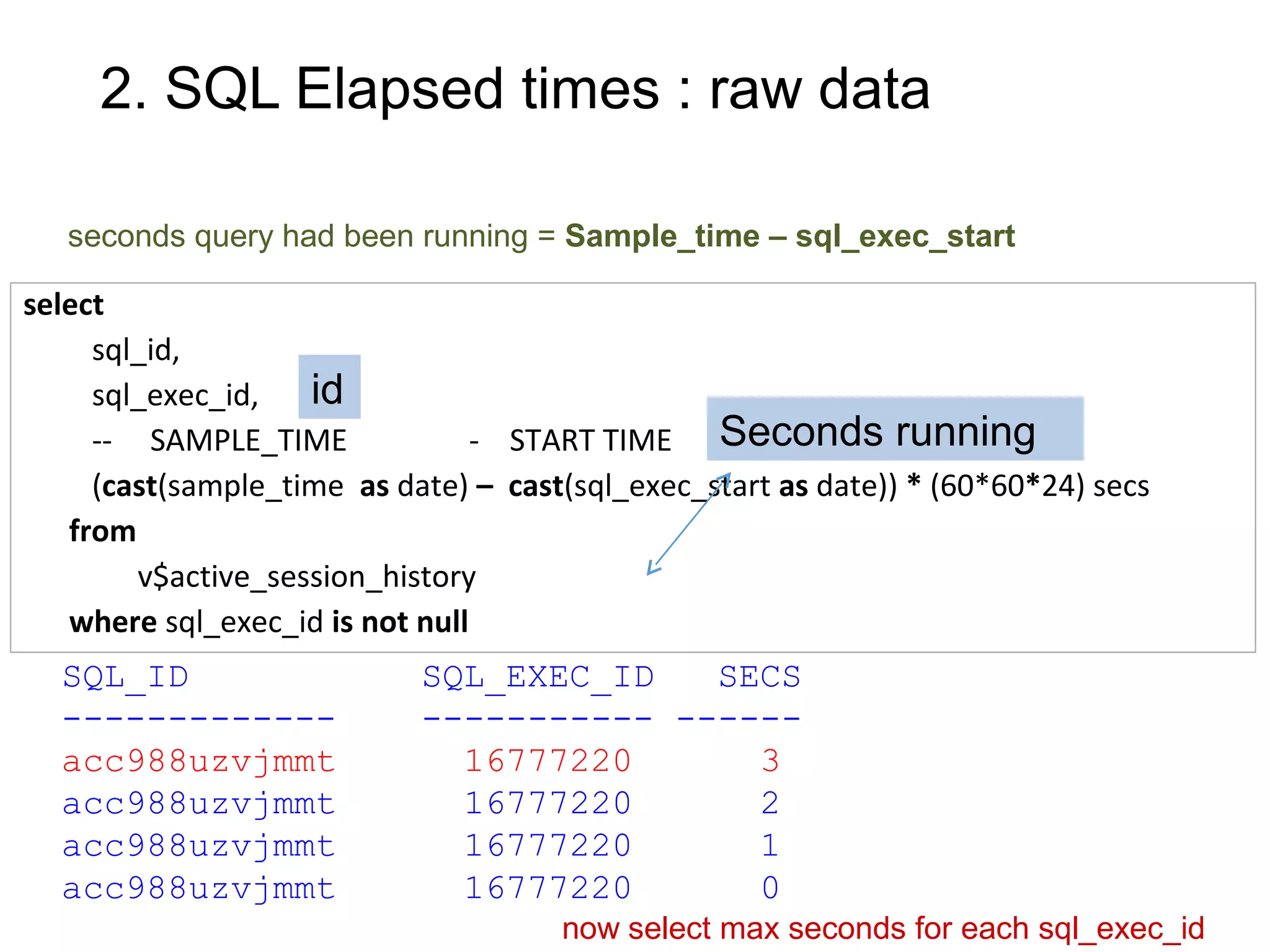This screenshot has width=1270, height=952.
Task: Click the 'SQL_EXEC_ID' column header
Action: coord(538,678)
